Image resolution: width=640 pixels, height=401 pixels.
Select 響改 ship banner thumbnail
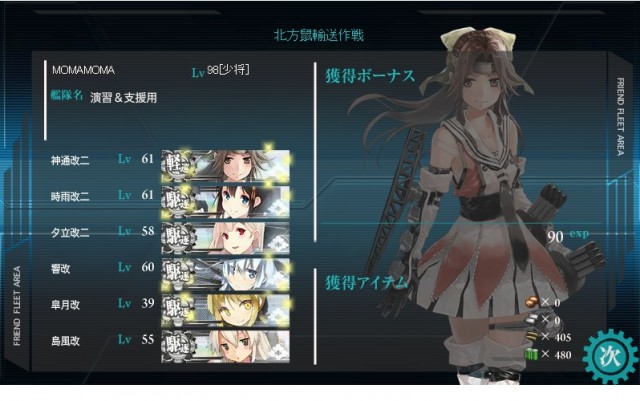pos(226,274)
